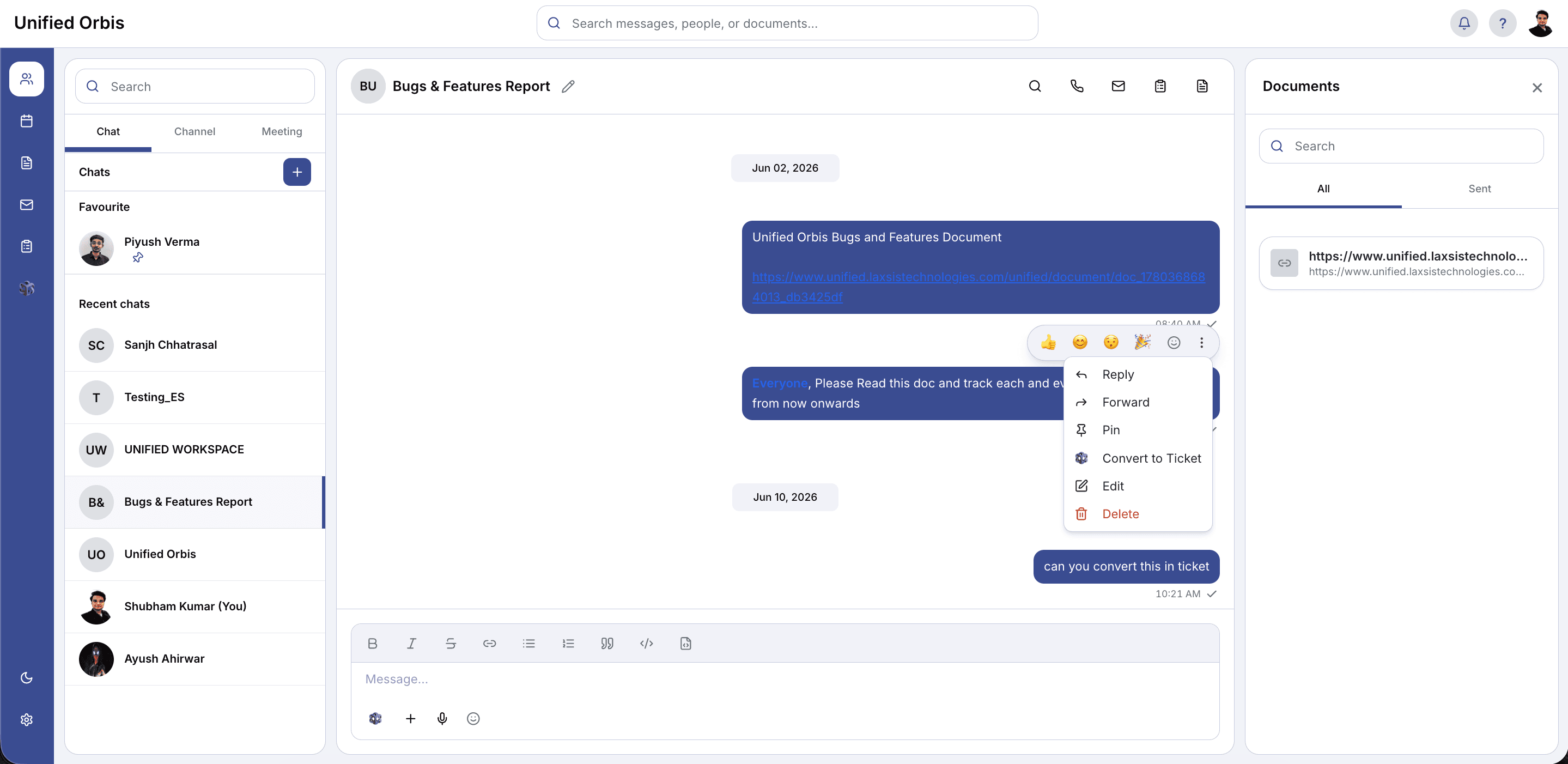React with the surprised face emoji

pos(1111,343)
